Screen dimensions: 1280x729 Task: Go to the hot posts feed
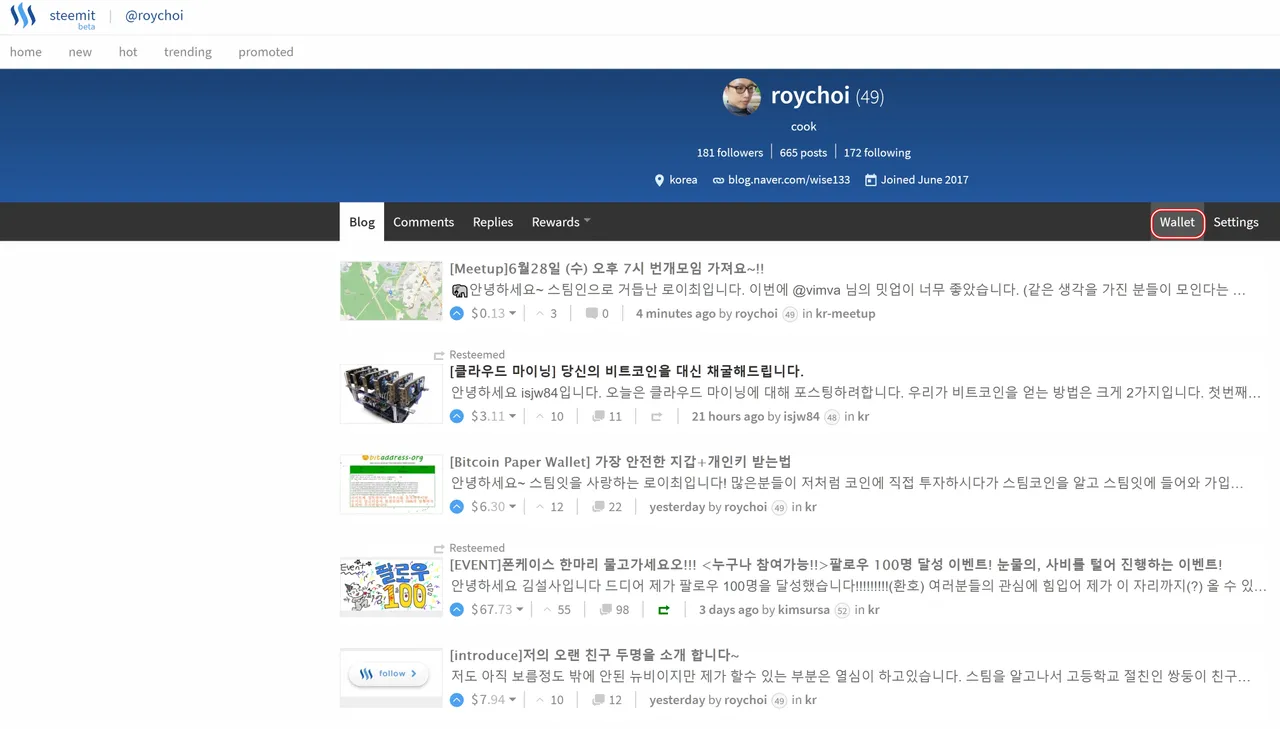click(128, 52)
